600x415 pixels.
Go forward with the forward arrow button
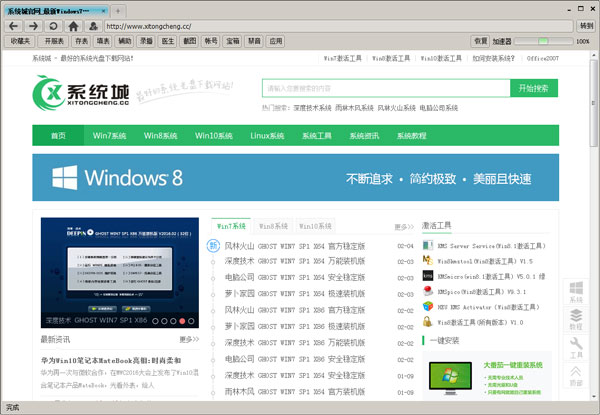(34, 26)
